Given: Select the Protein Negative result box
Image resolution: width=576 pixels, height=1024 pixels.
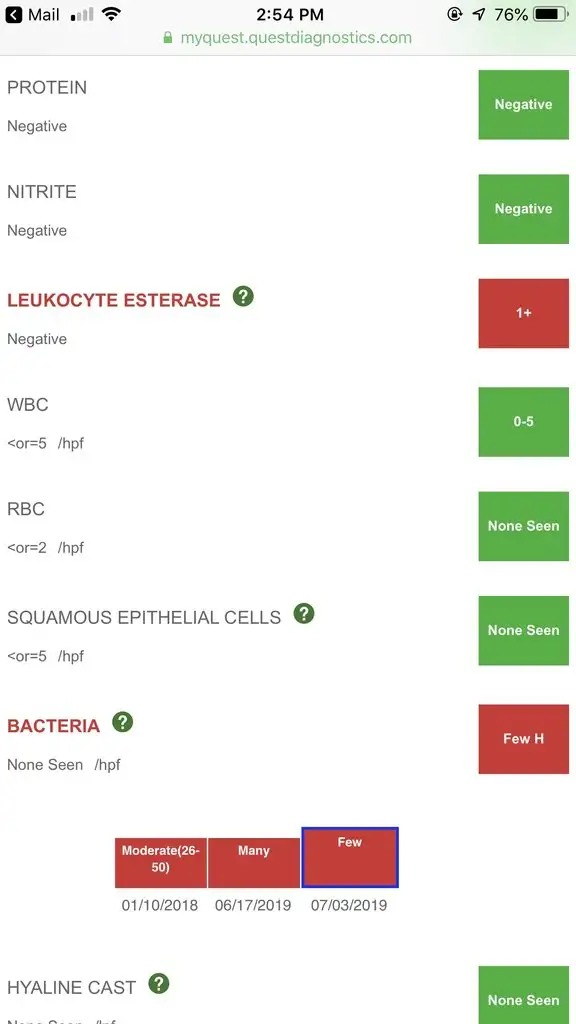Looking at the screenshot, I should (524, 104).
